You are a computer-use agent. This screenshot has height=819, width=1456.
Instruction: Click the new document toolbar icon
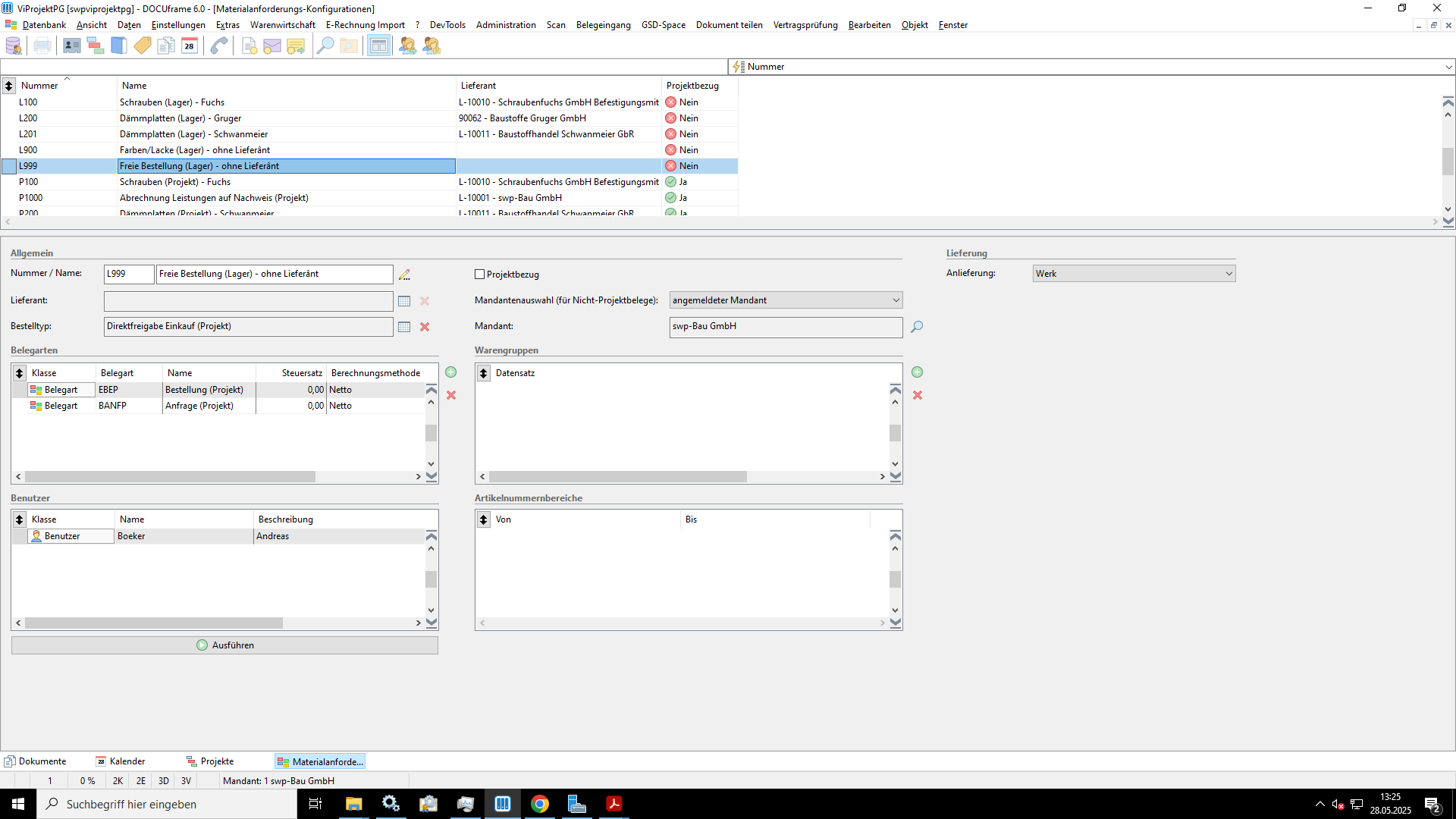pos(249,46)
